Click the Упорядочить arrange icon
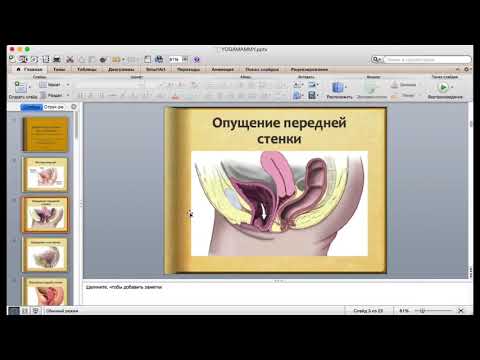The height and width of the screenshot is (360, 480). [x=337, y=87]
